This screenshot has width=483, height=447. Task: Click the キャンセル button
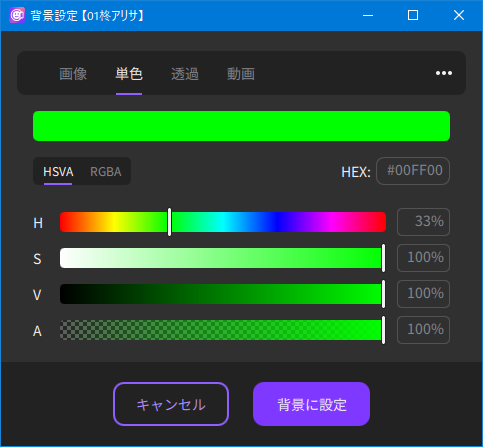(x=171, y=404)
